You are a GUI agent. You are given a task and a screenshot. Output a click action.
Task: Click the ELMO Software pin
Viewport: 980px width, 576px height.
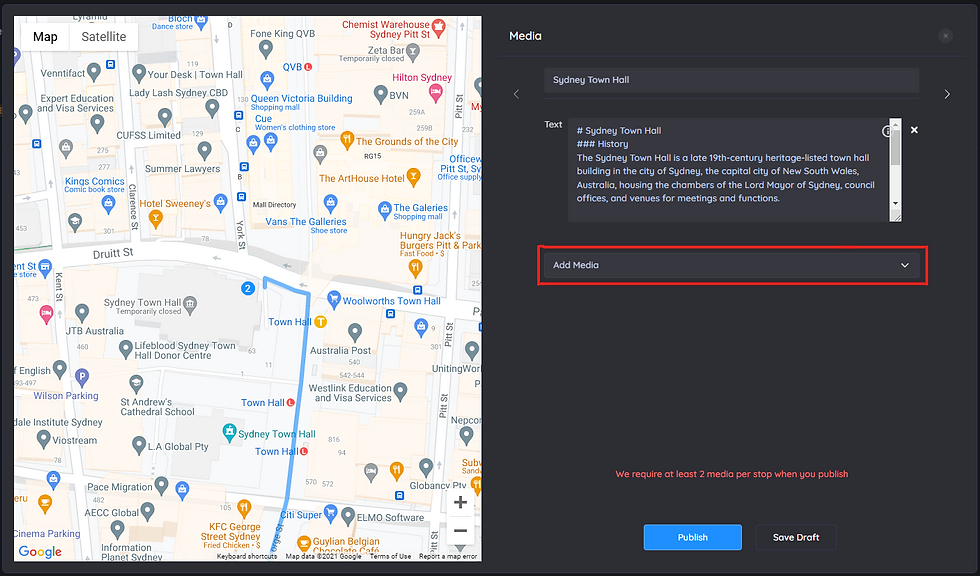coord(348,516)
